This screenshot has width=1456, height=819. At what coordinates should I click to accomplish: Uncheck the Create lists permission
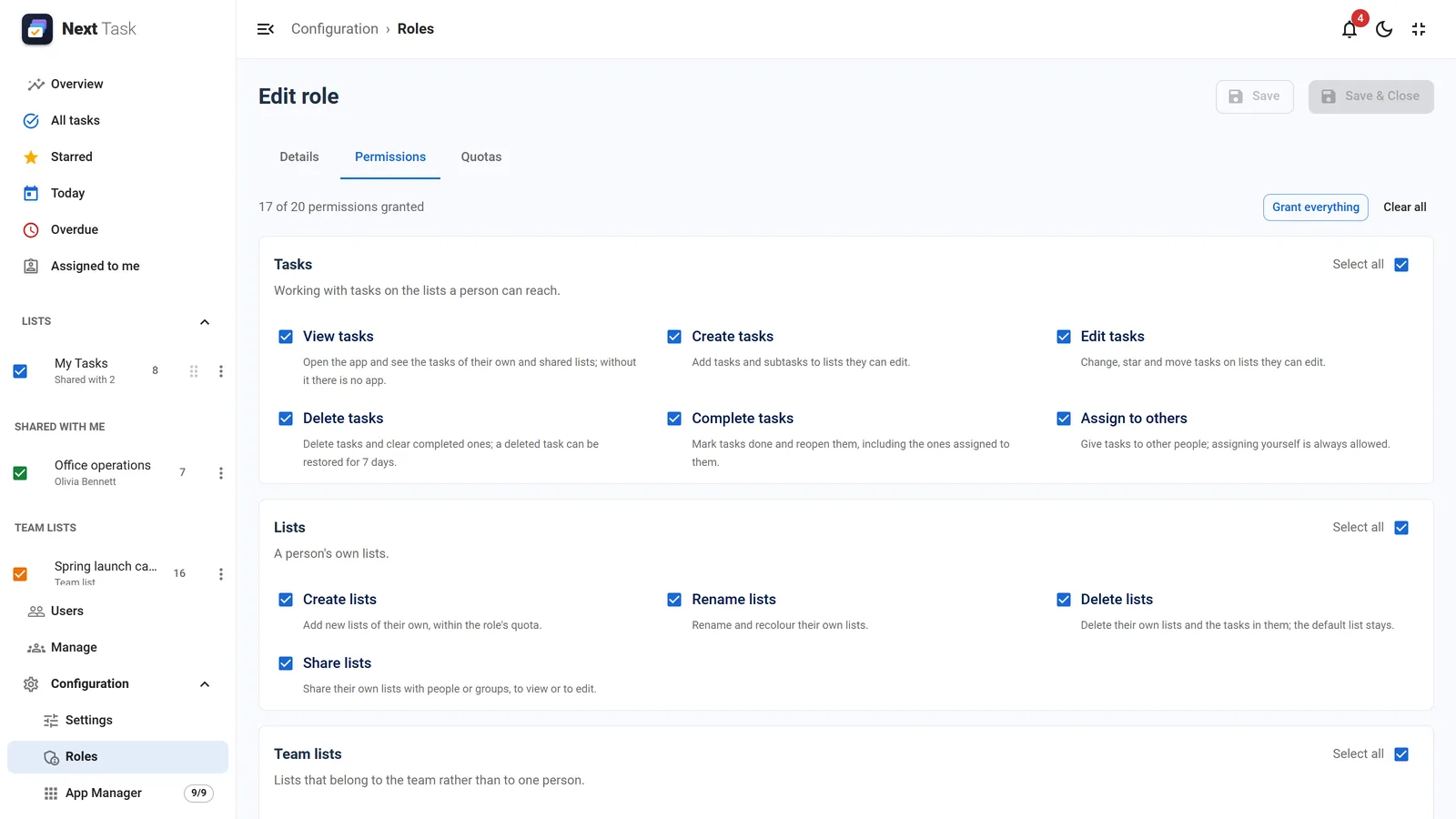point(286,600)
